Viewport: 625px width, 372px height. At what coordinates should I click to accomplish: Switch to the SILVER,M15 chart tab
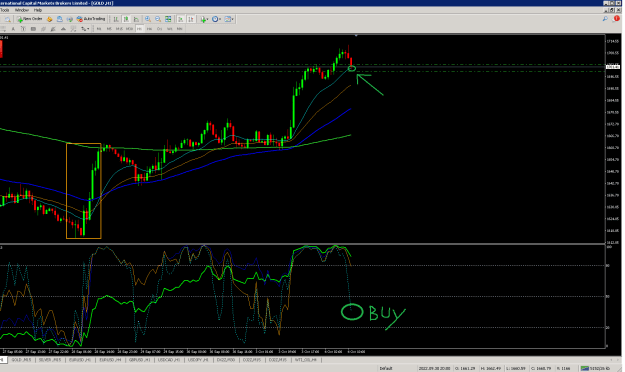coord(50,360)
